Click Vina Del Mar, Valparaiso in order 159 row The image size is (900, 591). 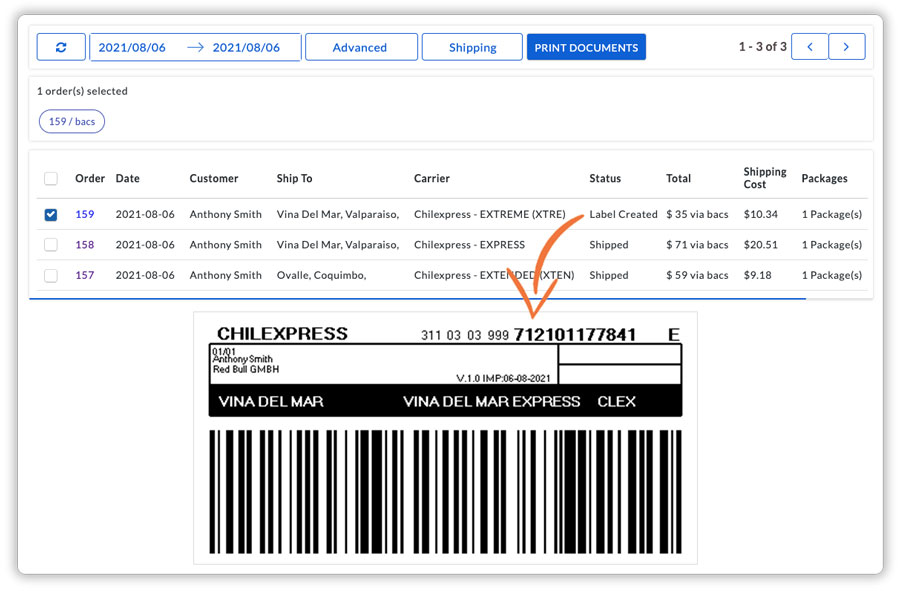(338, 214)
